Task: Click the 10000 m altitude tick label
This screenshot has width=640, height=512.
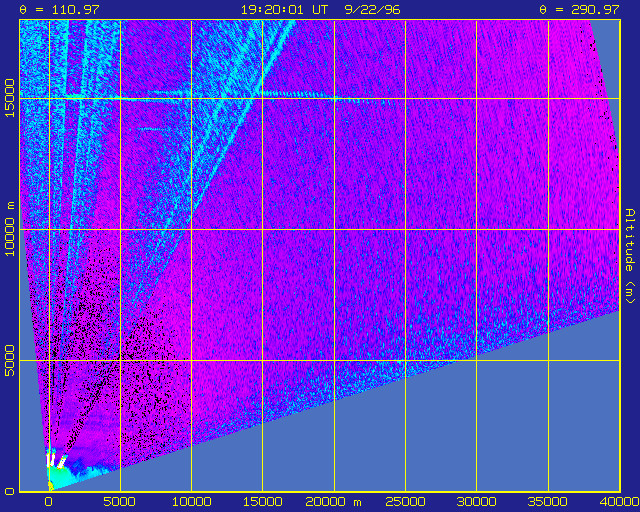Action: pos(9,229)
